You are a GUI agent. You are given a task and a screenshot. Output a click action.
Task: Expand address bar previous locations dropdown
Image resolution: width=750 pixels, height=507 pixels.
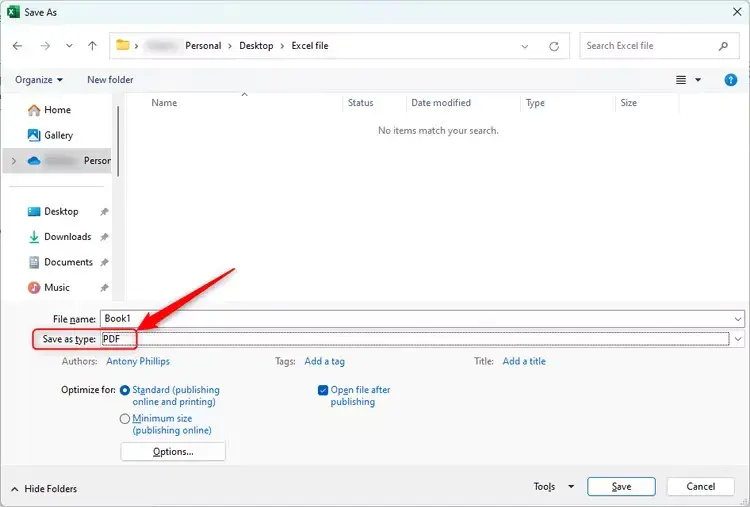(525, 46)
